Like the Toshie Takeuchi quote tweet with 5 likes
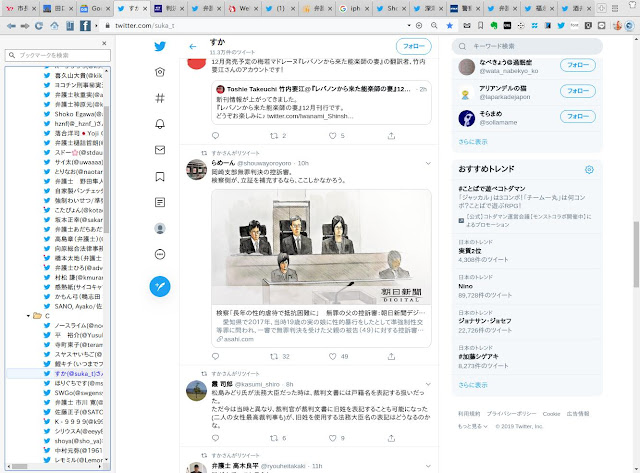640x473 pixels. 333,135
